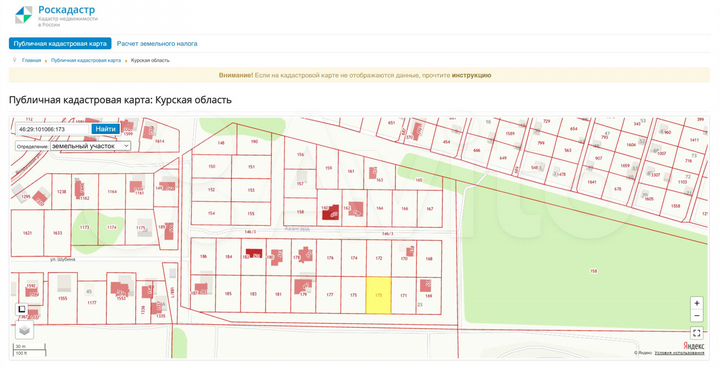Switch to Расчет земельного налога tab
Viewport: 720px width, 368px height.
pos(157,44)
